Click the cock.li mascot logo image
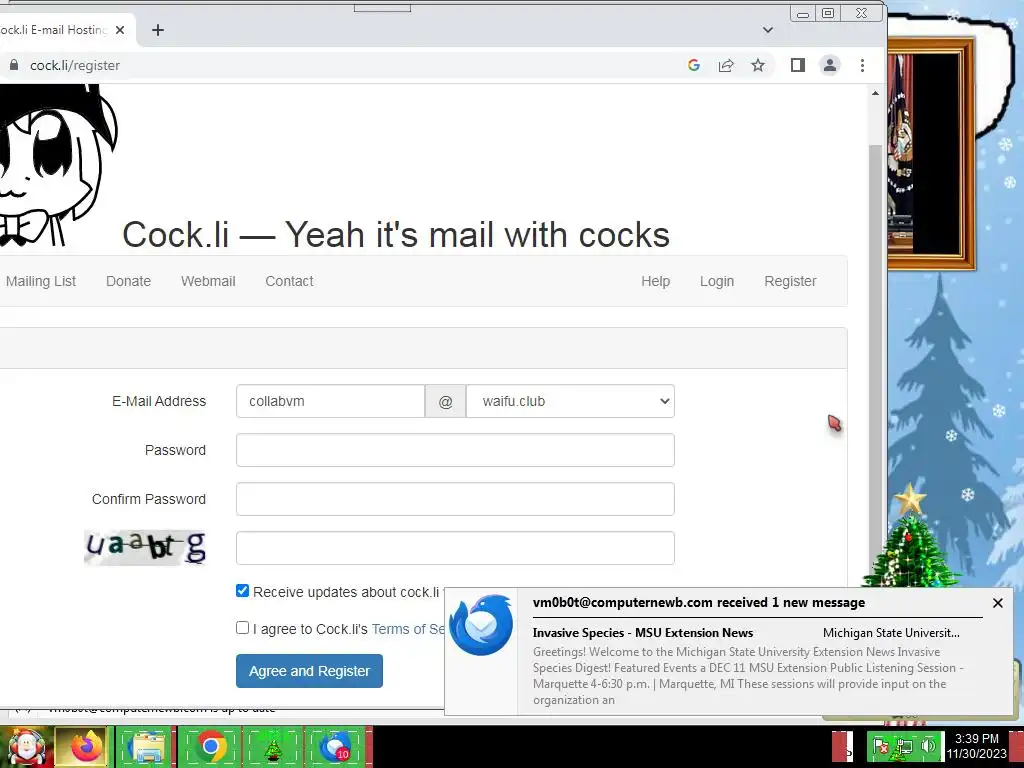 [59, 165]
